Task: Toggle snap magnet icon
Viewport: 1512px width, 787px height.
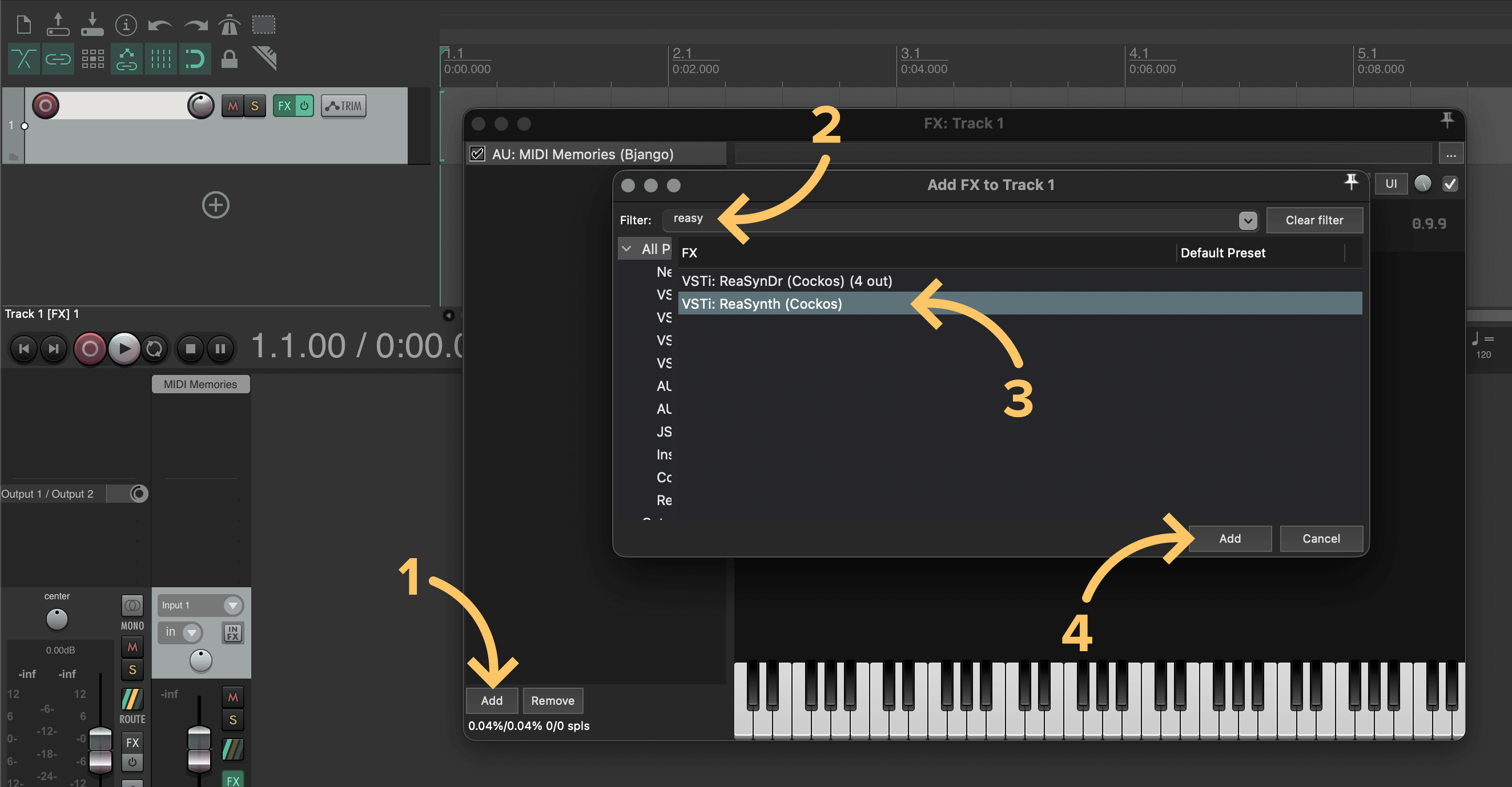Action: click(x=195, y=59)
